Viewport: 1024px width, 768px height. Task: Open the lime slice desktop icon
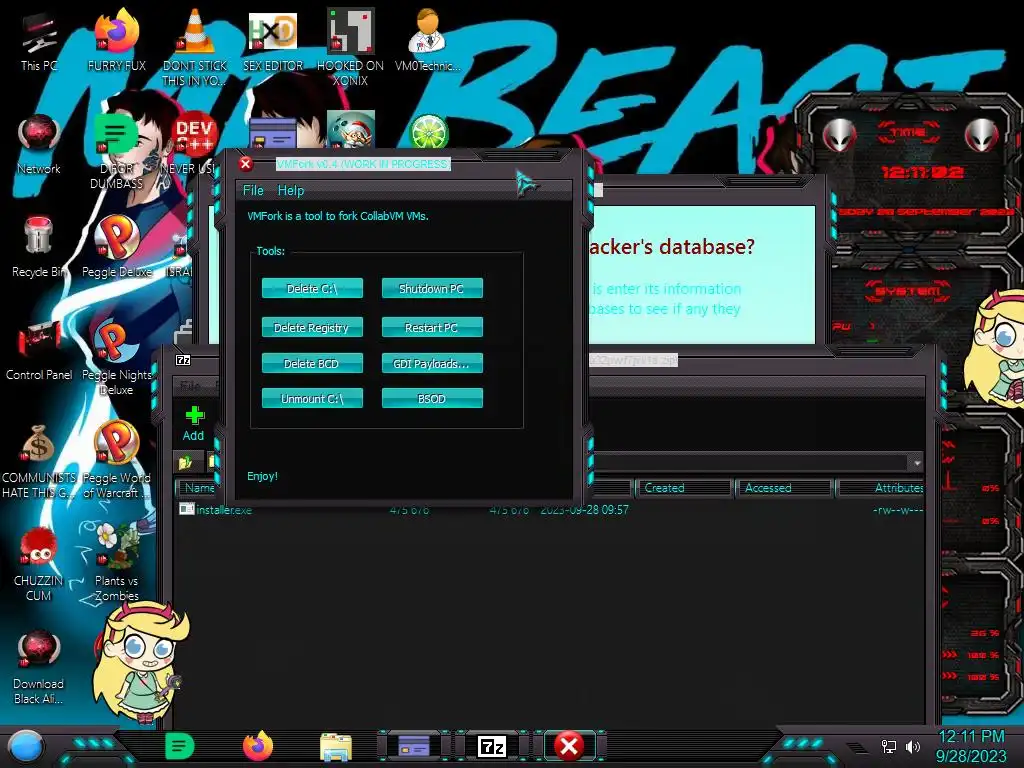(428, 132)
